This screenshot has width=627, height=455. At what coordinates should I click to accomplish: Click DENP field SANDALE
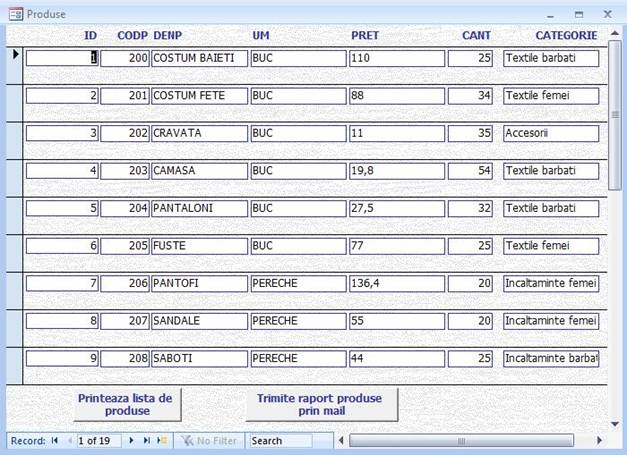[200, 321]
